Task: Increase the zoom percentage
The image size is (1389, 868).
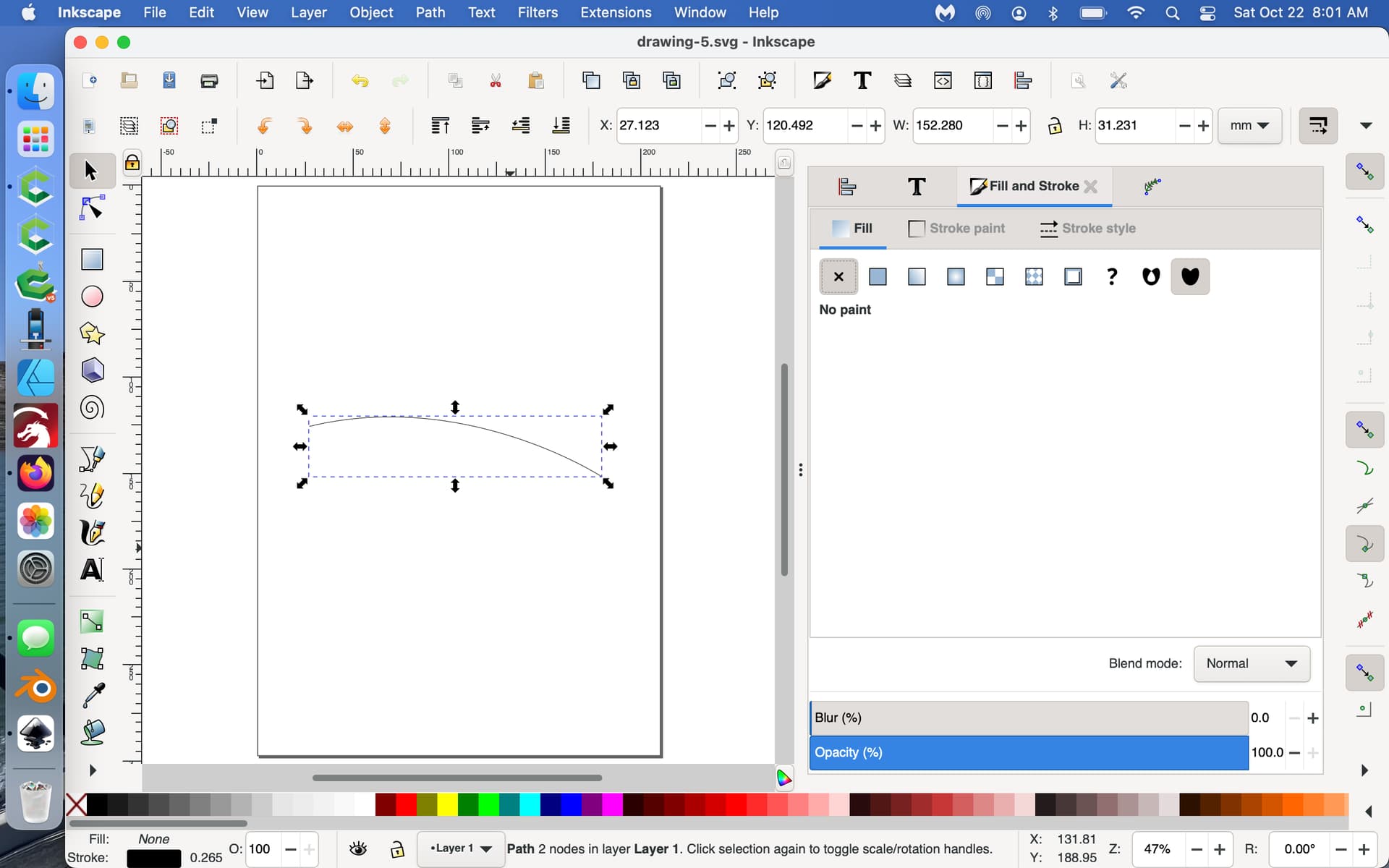Action: point(1220,849)
